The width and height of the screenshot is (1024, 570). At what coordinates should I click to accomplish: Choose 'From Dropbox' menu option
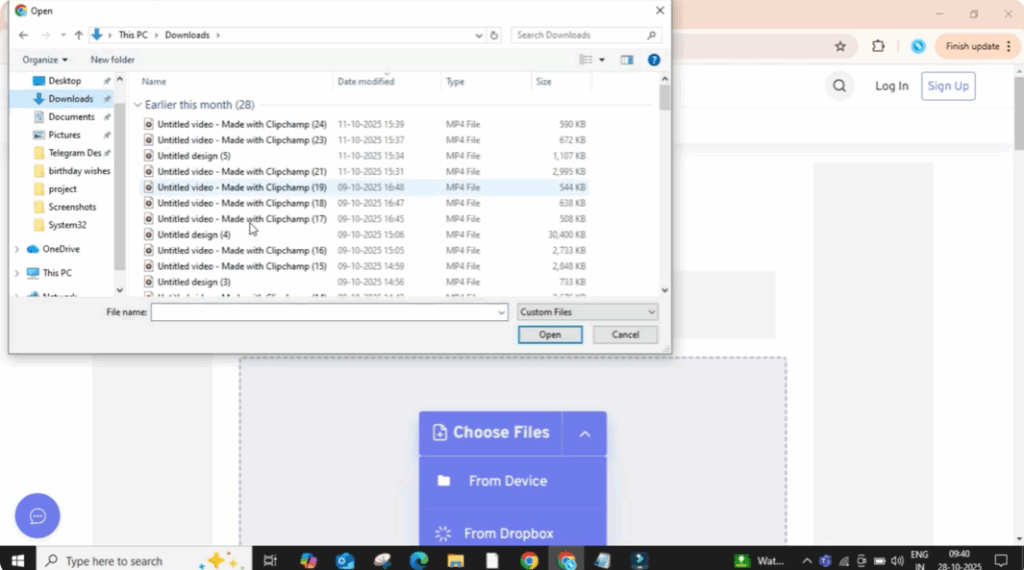click(508, 533)
